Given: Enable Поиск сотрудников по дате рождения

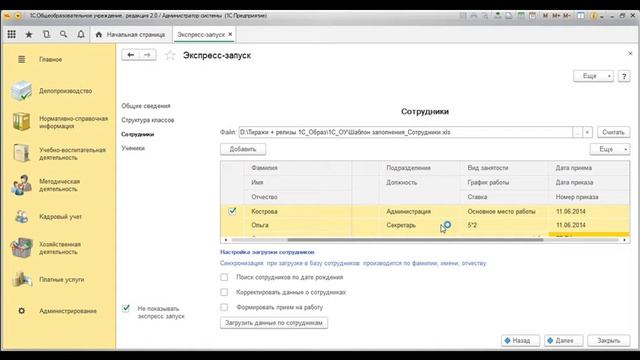Looking at the screenshot, I should [224, 277].
